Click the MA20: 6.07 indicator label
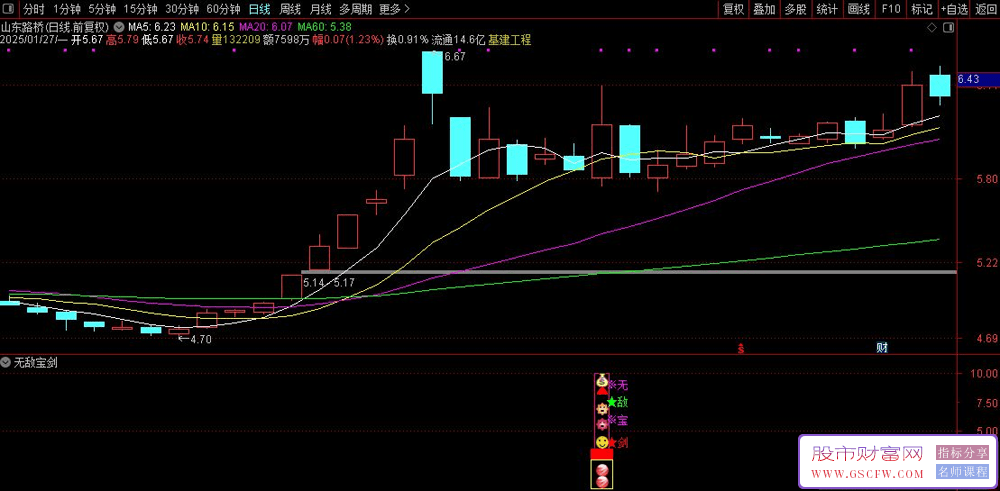 coord(266,27)
